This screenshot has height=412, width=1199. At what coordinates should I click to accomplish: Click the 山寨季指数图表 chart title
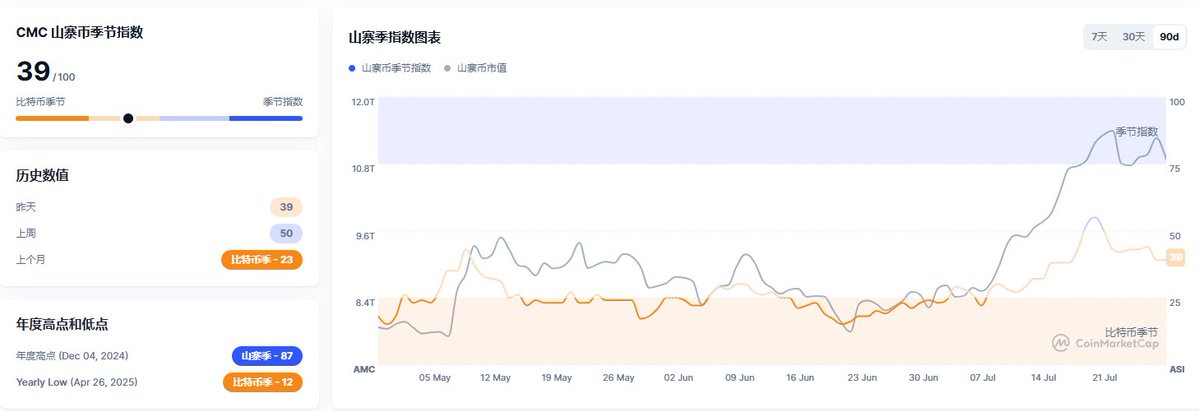394,37
